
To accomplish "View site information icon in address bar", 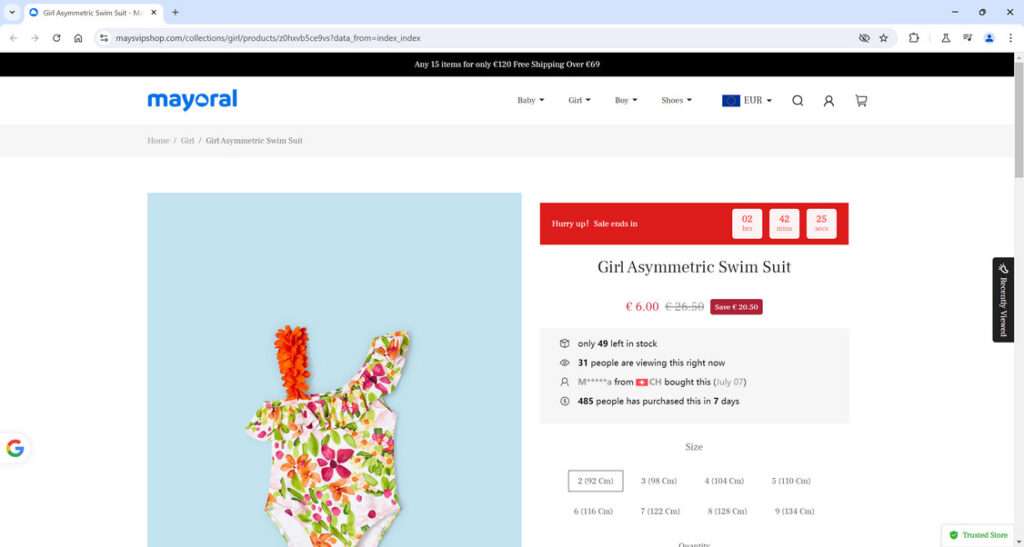I will (104, 38).
